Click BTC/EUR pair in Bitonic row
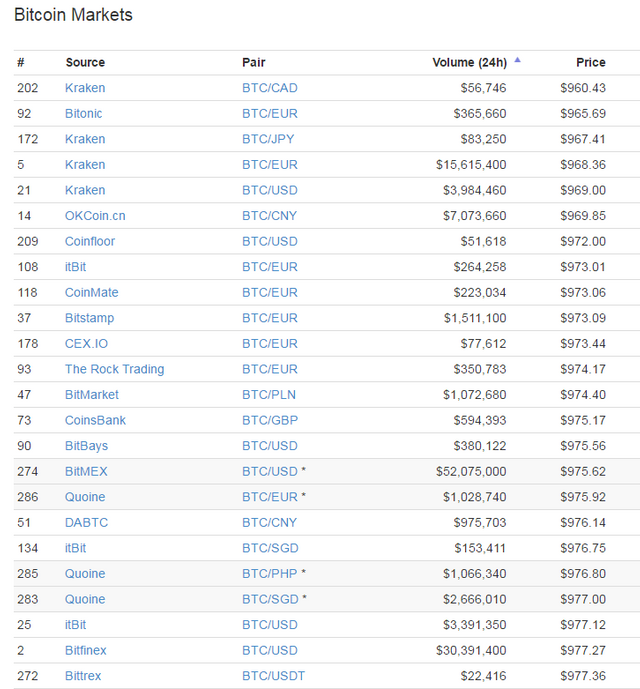This screenshot has height=689, width=640. click(269, 113)
